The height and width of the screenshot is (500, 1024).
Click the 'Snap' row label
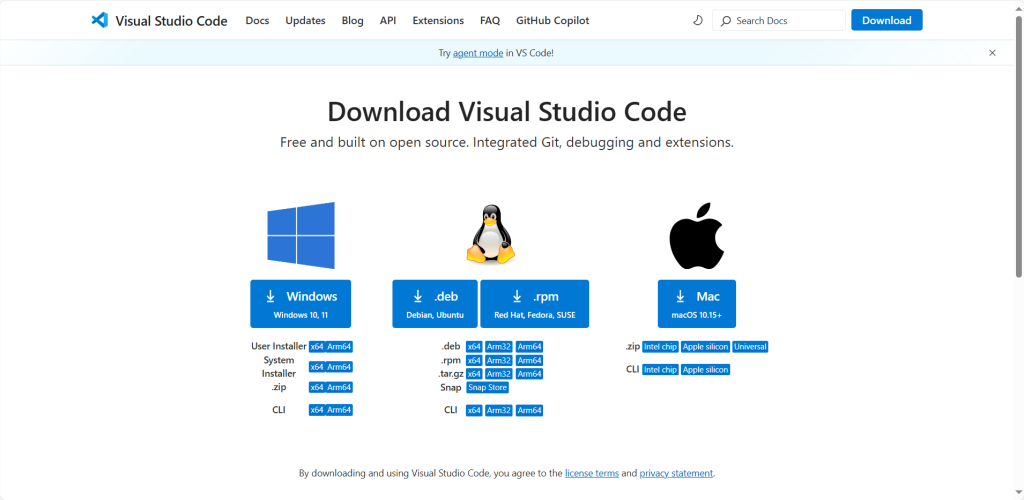click(x=451, y=387)
